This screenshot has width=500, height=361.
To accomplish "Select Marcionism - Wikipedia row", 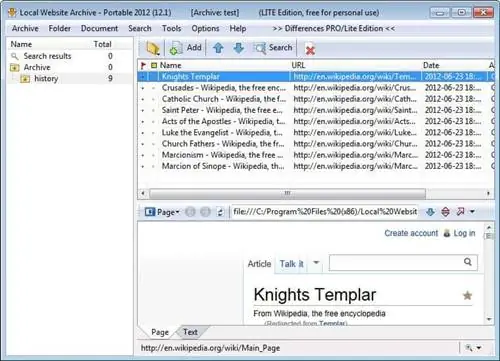I will tap(315, 155).
